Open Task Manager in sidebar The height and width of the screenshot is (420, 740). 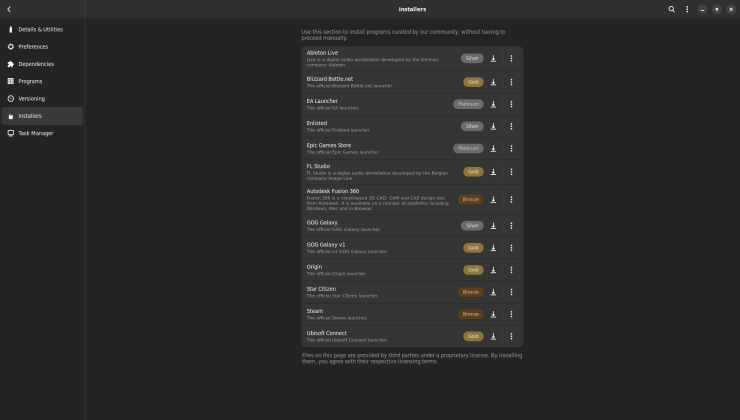42,133
